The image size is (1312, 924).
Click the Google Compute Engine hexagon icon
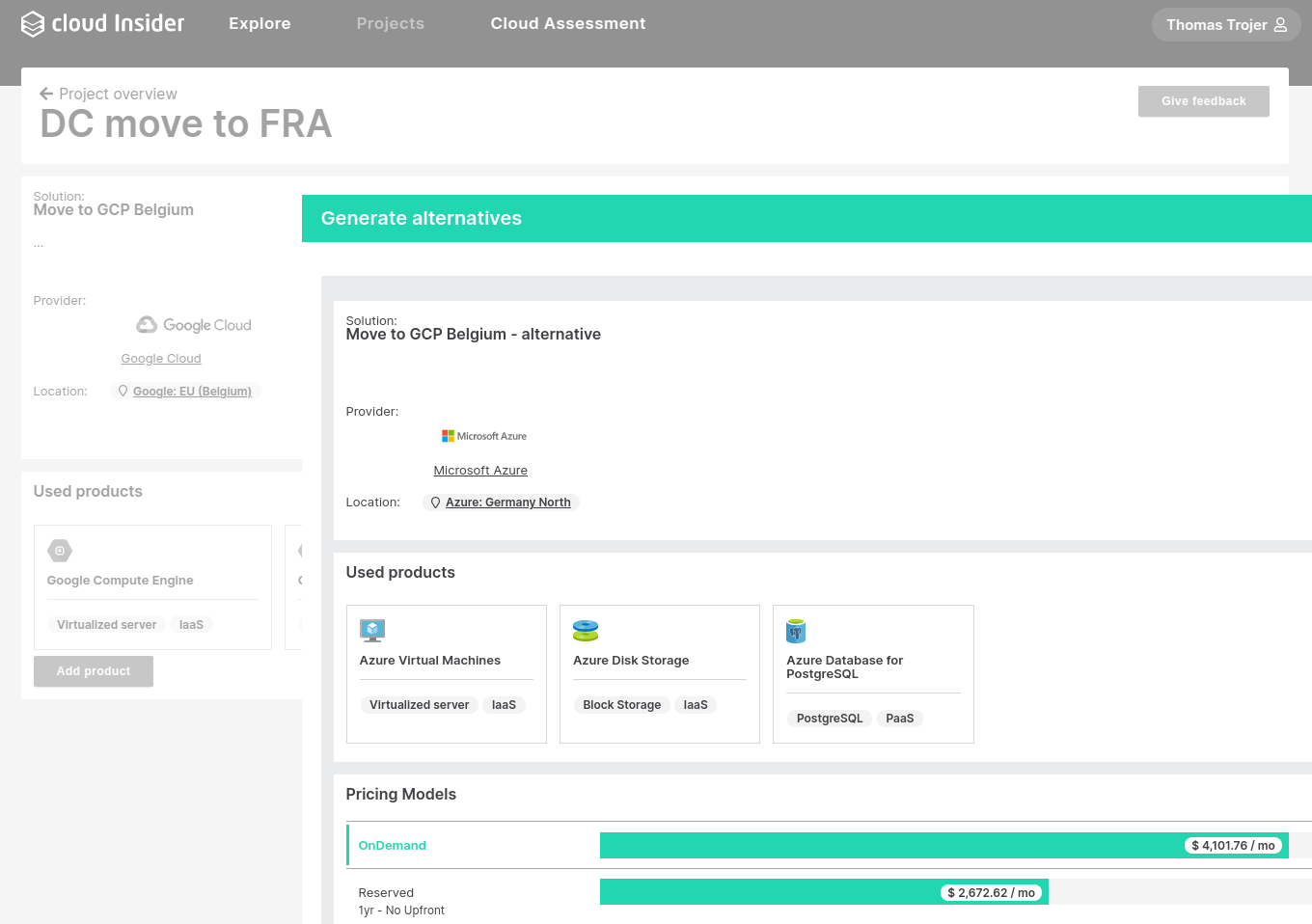tap(60, 551)
